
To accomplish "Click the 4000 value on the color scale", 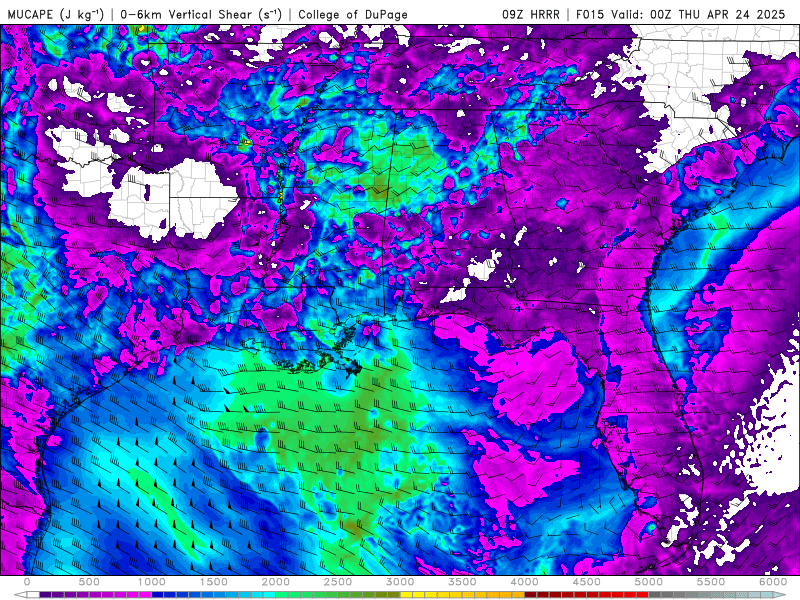I will [525, 582].
